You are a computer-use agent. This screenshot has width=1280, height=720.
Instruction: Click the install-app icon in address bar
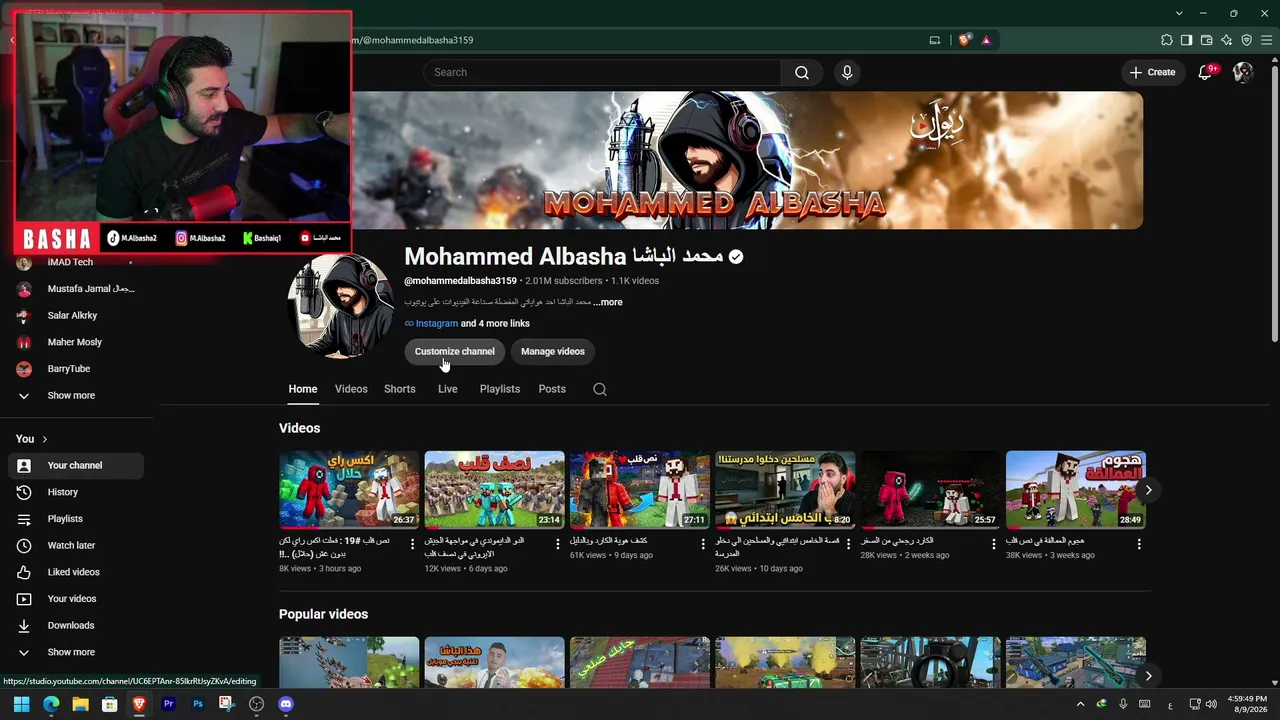tap(935, 40)
